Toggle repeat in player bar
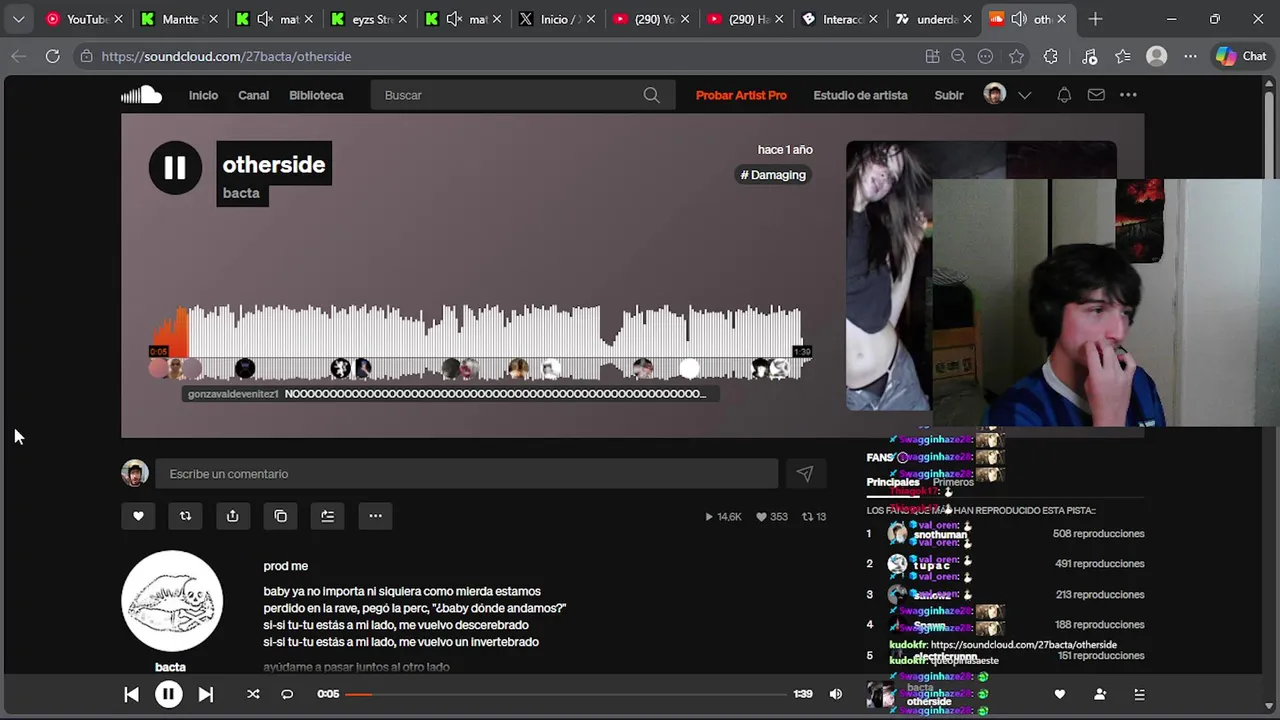The image size is (1280, 720). [287, 694]
